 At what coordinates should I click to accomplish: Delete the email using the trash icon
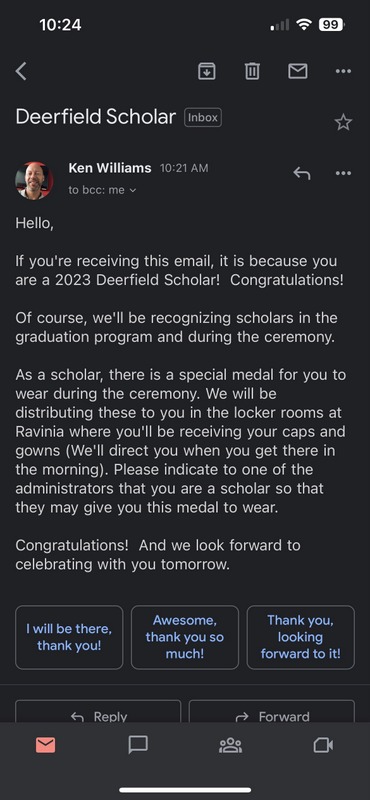(x=252, y=71)
